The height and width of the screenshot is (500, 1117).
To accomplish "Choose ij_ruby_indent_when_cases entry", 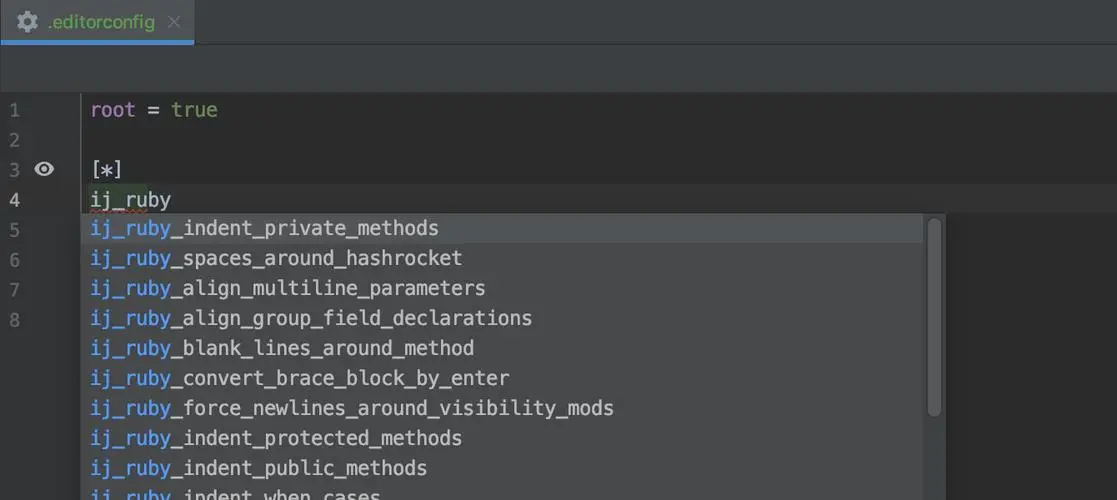I will pos(502,492).
